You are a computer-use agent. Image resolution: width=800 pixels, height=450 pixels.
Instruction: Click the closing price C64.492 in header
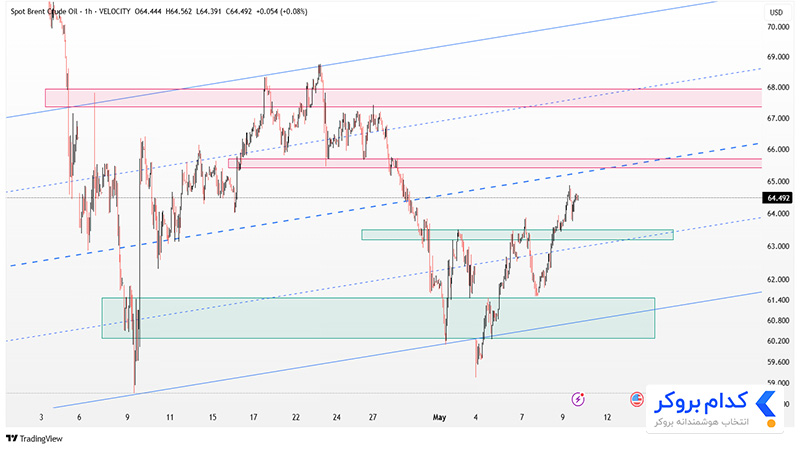click(x=239, y=11)
